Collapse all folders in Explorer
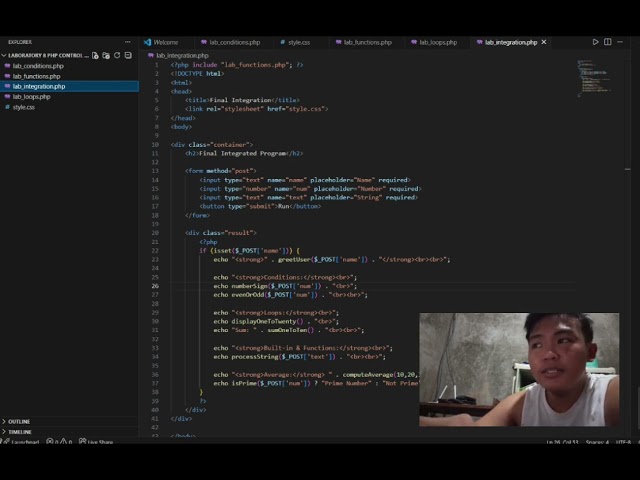 coord(129,55)
